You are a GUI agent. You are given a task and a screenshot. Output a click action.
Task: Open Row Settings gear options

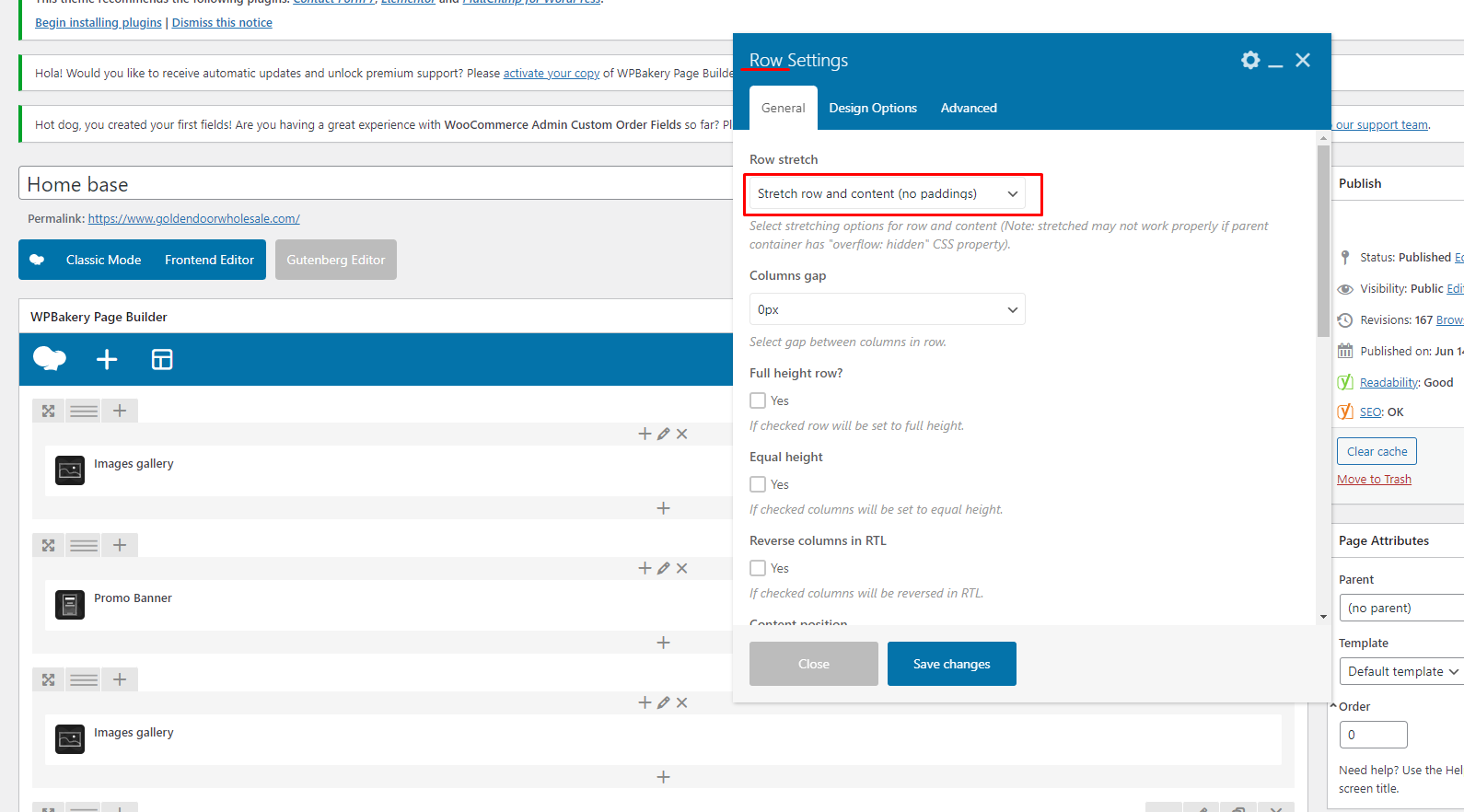[1249, 60]
